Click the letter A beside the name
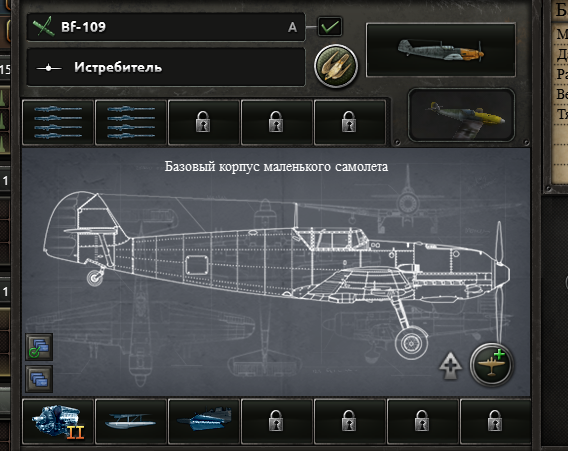The width and height of the screenshot is (568, 451). [x=292, y=27]
